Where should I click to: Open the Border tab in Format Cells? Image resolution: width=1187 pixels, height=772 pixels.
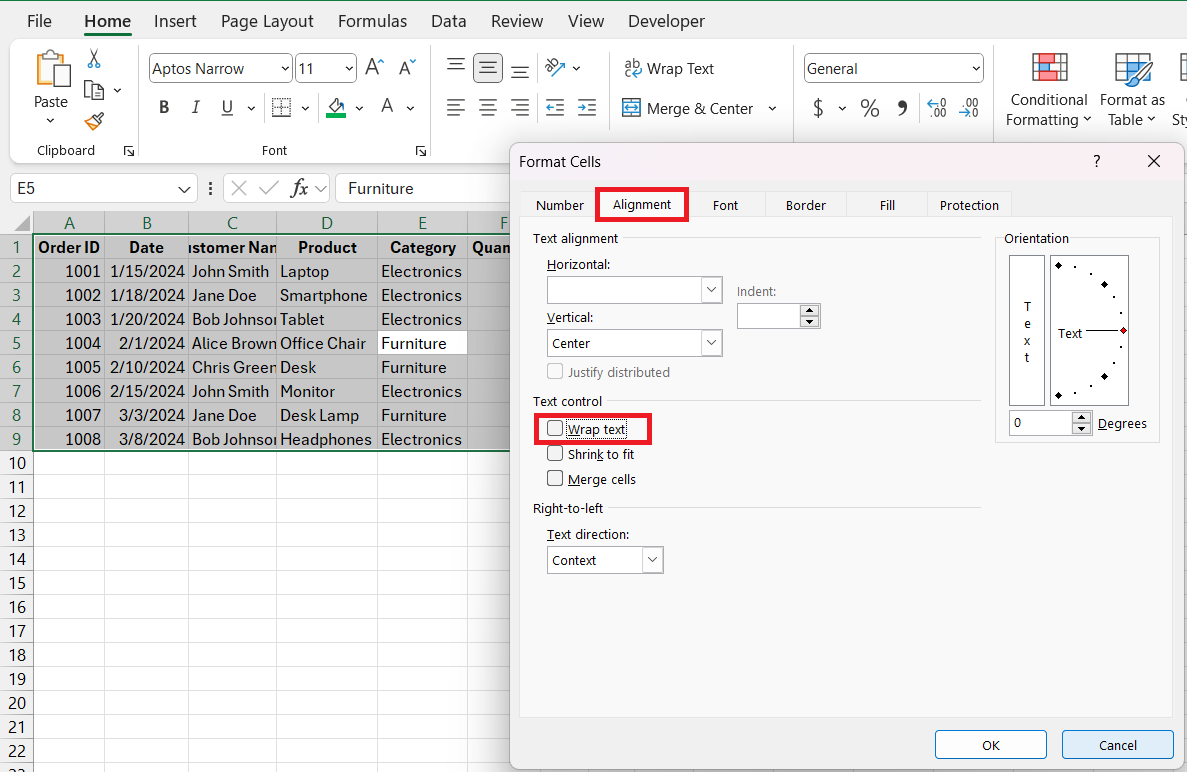[805, 205]
